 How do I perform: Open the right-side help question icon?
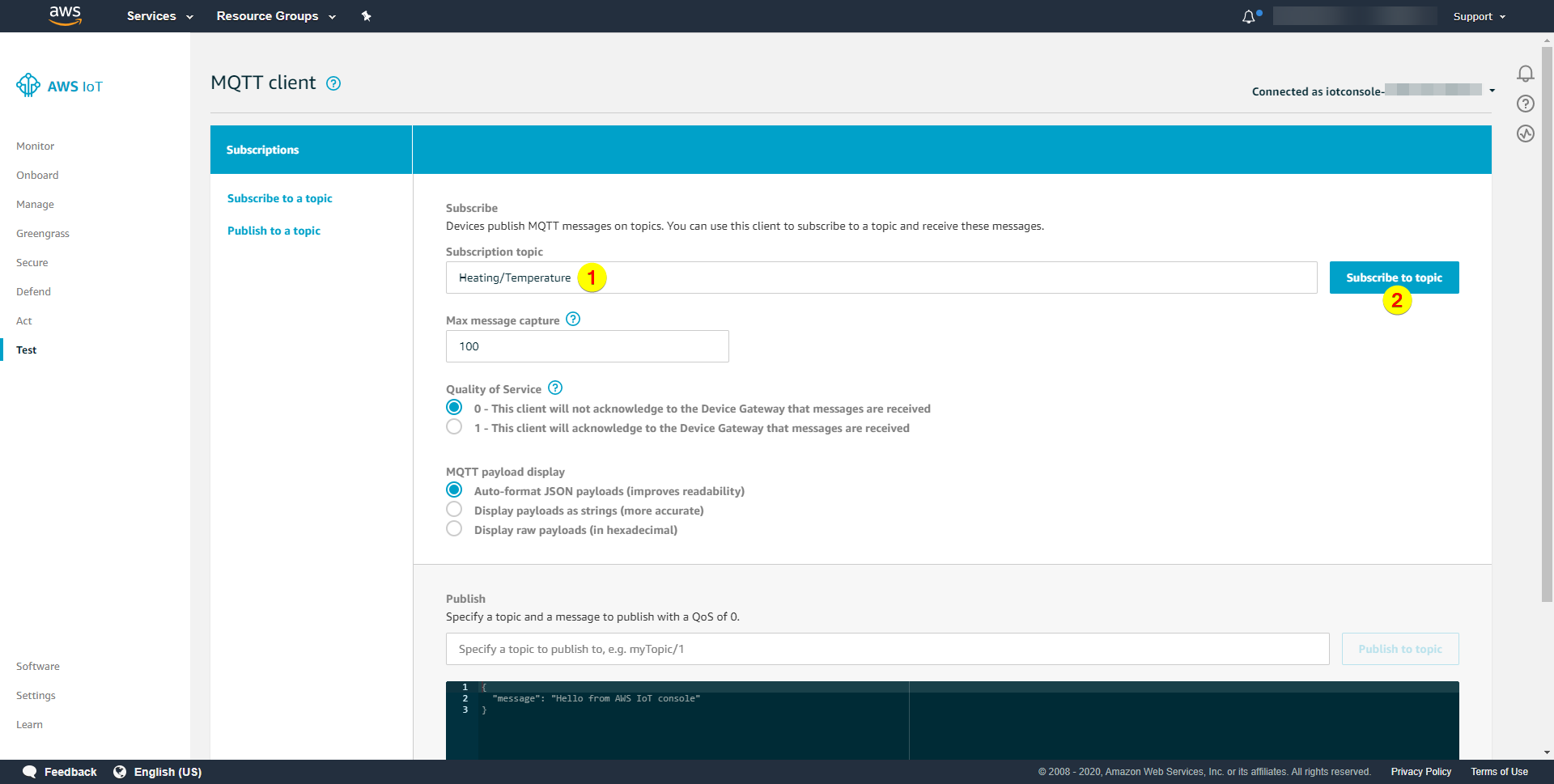point(1525,104)
